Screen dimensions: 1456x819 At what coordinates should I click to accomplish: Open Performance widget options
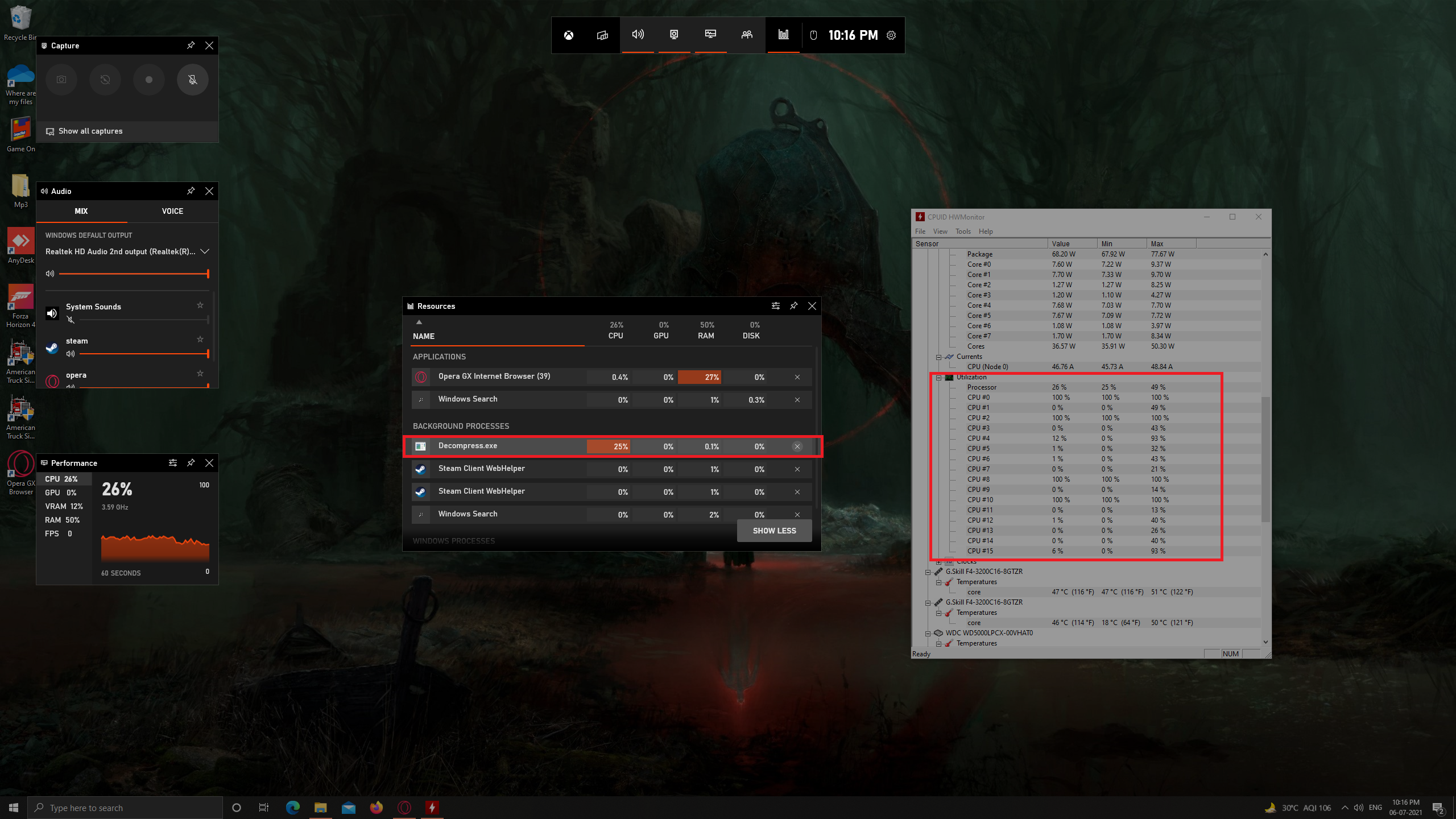pyautogui.click(x=173, y=463)
